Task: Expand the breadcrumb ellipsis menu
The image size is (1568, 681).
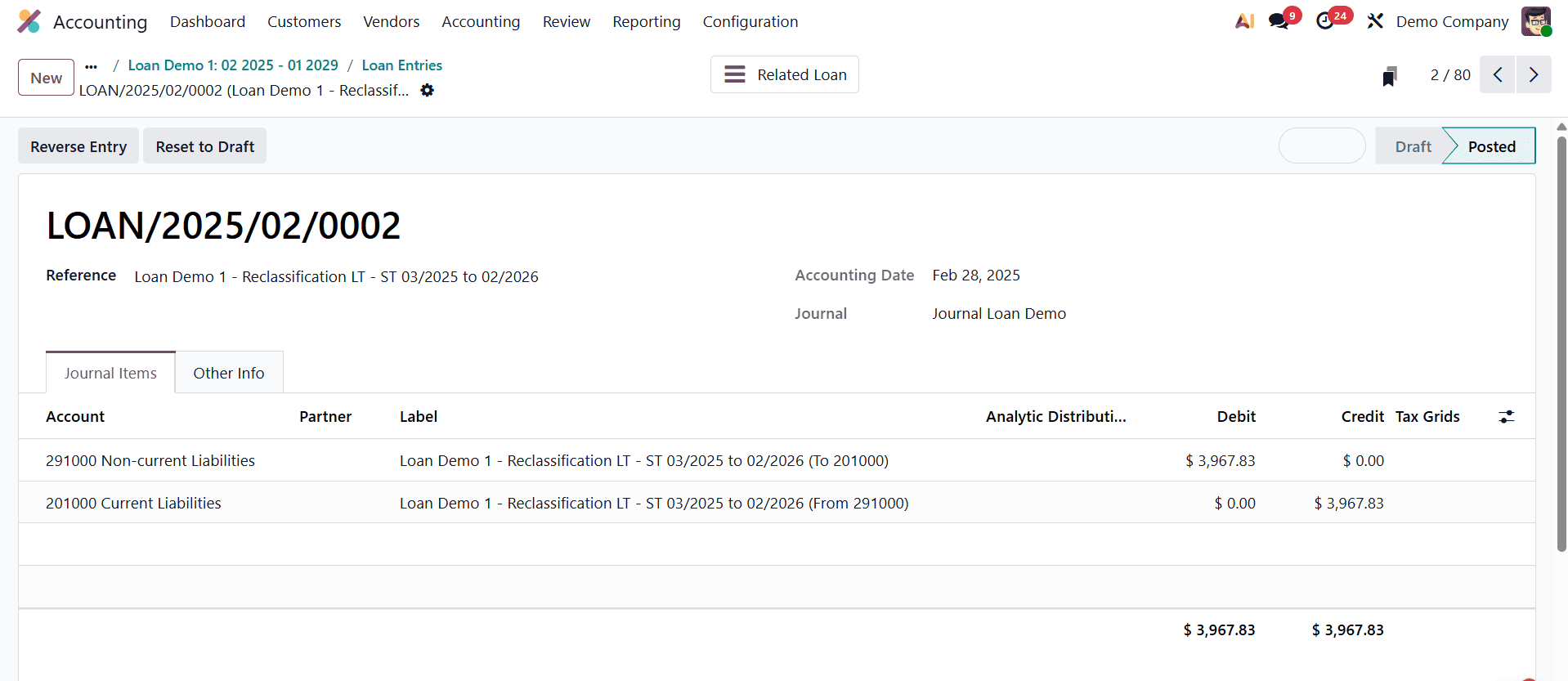Action: click(x=92, y=66)
